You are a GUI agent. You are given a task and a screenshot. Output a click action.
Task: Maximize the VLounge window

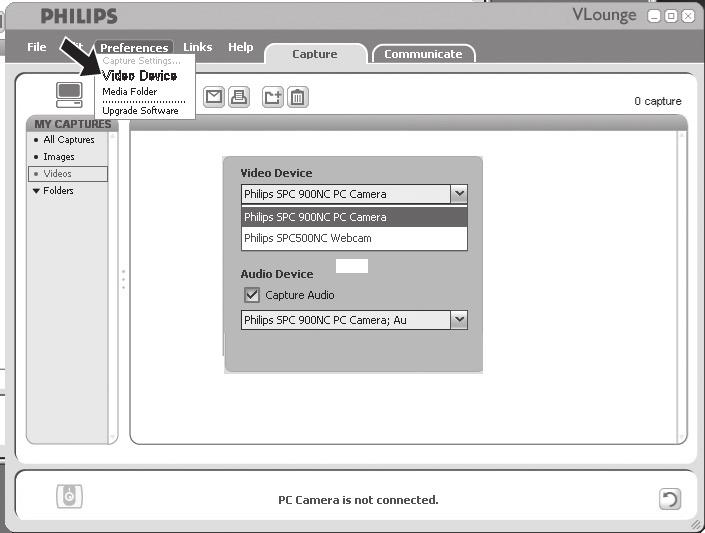click(x=671, y=17)
